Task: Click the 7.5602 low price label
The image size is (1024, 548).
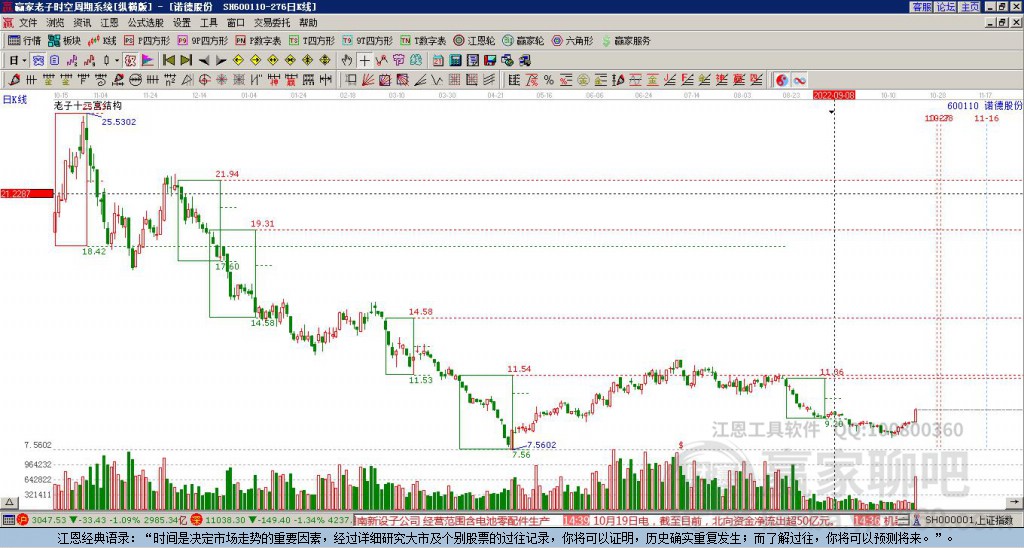Action: [541, 445]
